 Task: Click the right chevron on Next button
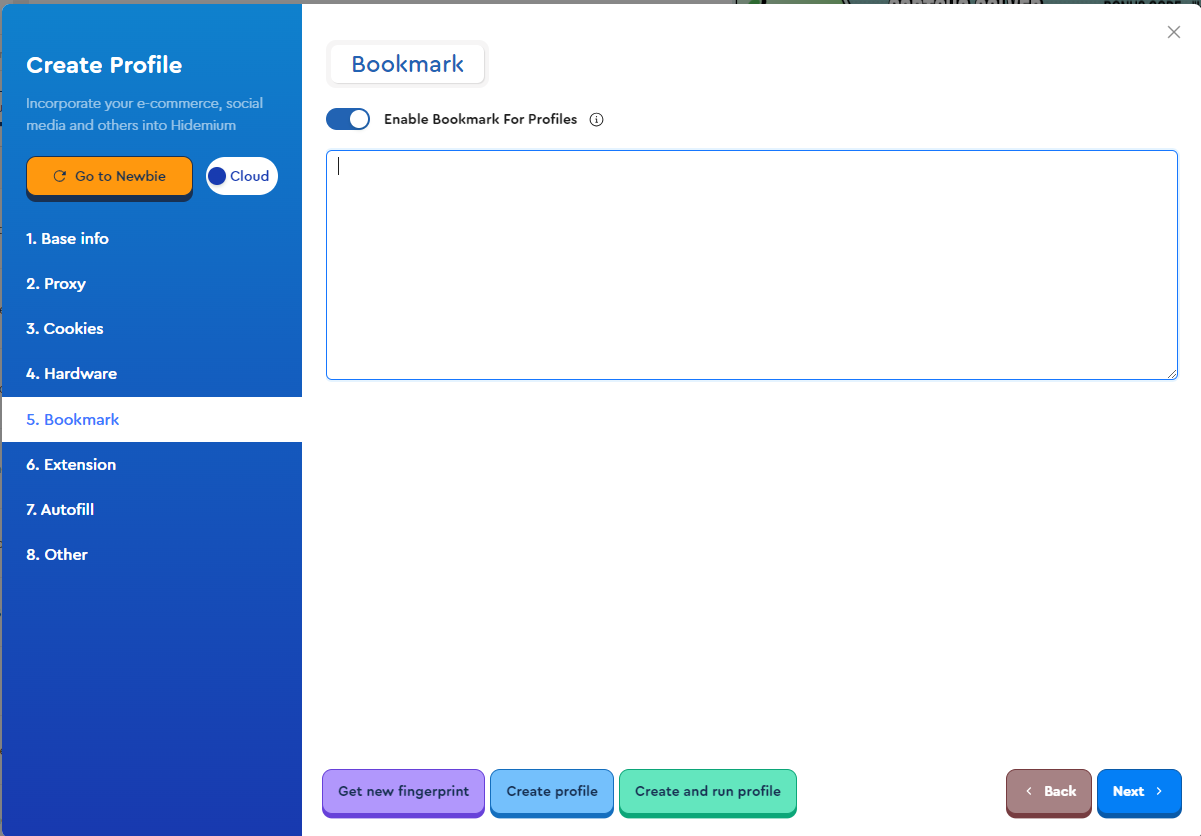point(1159,791)
